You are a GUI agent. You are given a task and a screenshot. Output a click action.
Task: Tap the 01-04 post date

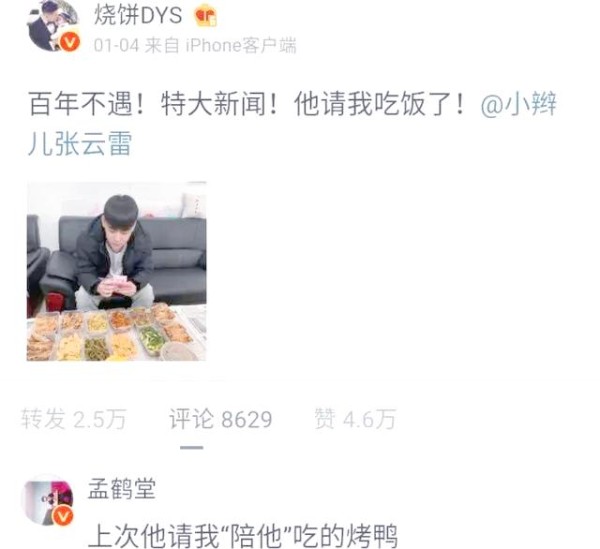116,46
